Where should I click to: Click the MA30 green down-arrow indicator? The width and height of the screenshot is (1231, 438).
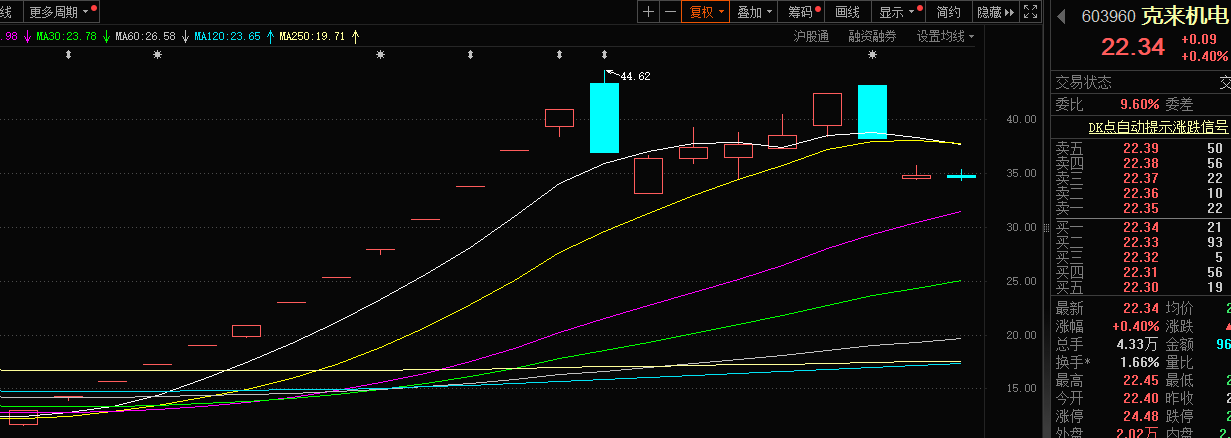[106, 36]
